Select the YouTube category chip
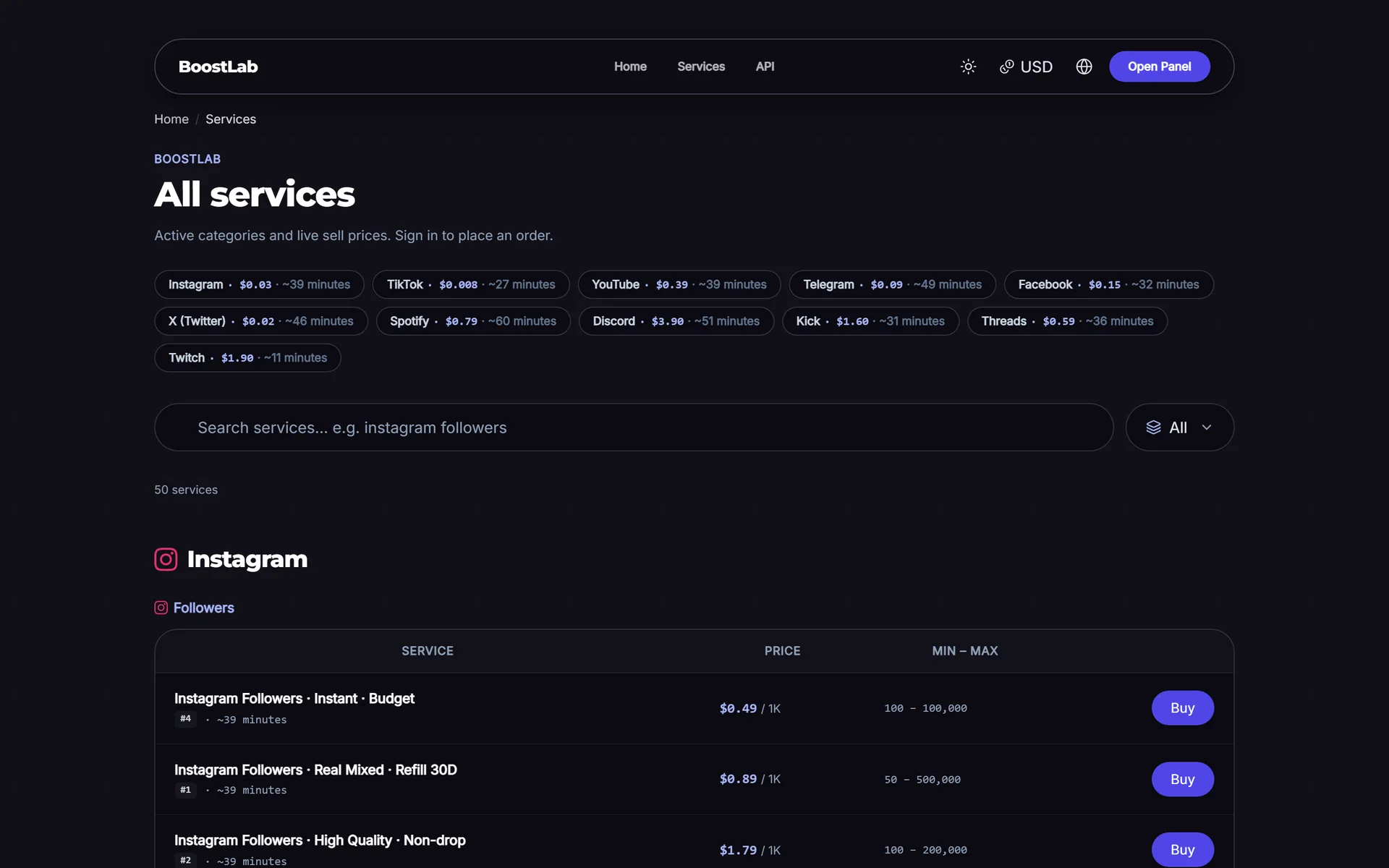This screenshot has width=1389, height=868. [679, 284]
